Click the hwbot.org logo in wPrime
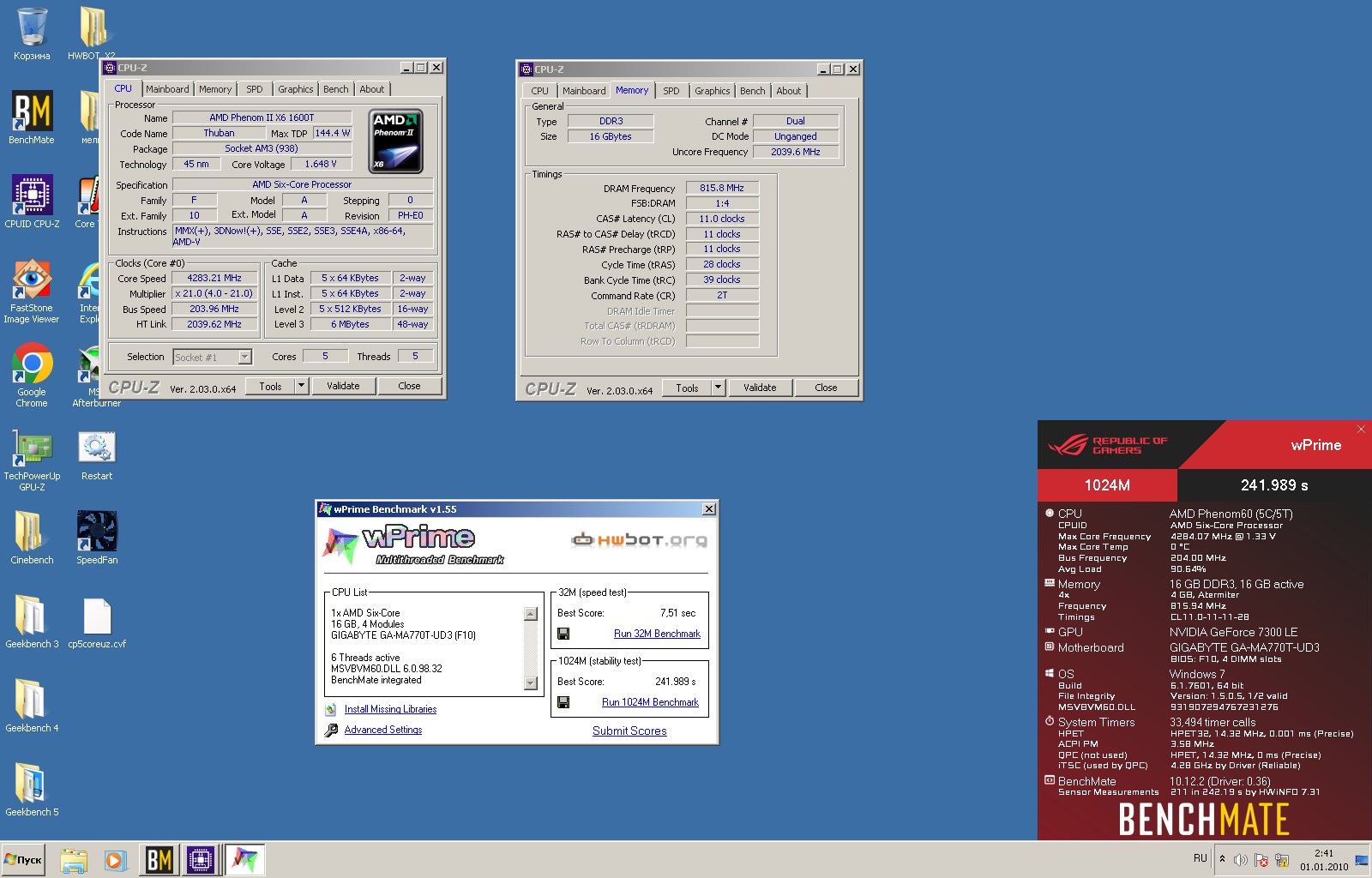This screenshot has width=1372, height=878. click(640, 539)
